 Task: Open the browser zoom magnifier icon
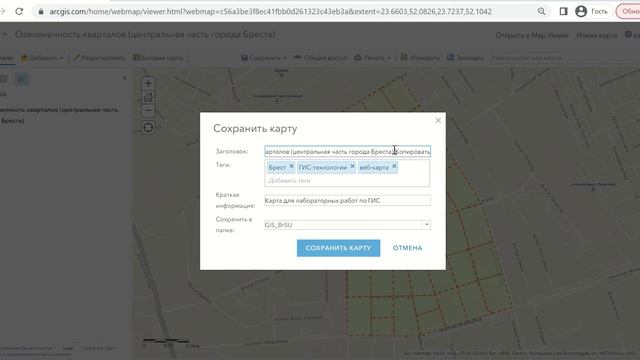(542, 11)
